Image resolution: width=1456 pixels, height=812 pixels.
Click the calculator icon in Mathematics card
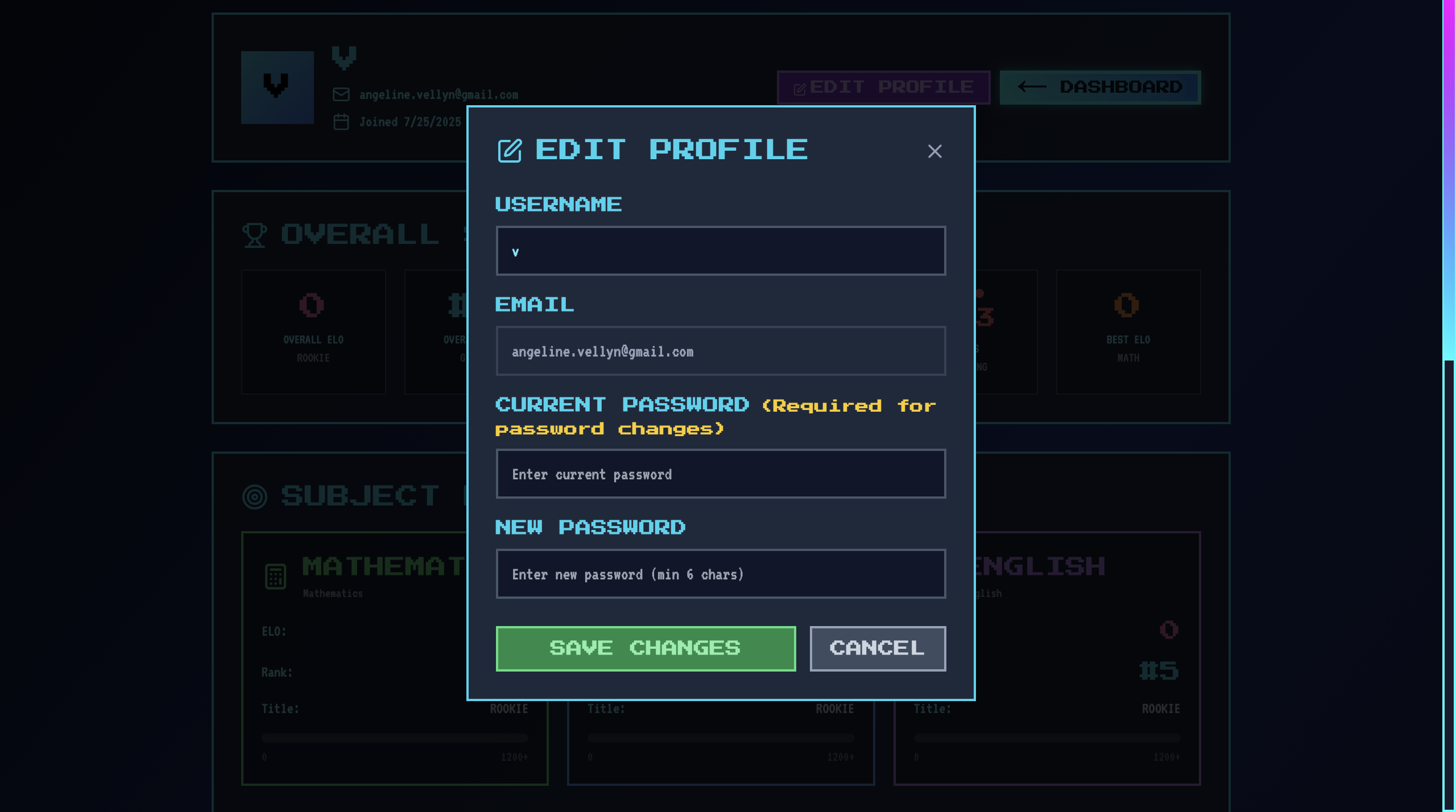pyautogui.click(x=276, y=577)
